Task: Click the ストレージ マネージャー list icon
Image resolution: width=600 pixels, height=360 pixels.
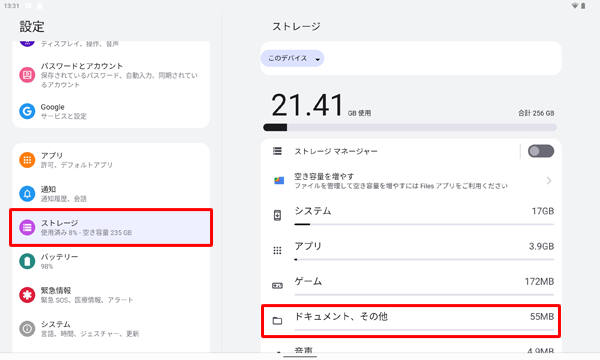Action: pos(277,151)
